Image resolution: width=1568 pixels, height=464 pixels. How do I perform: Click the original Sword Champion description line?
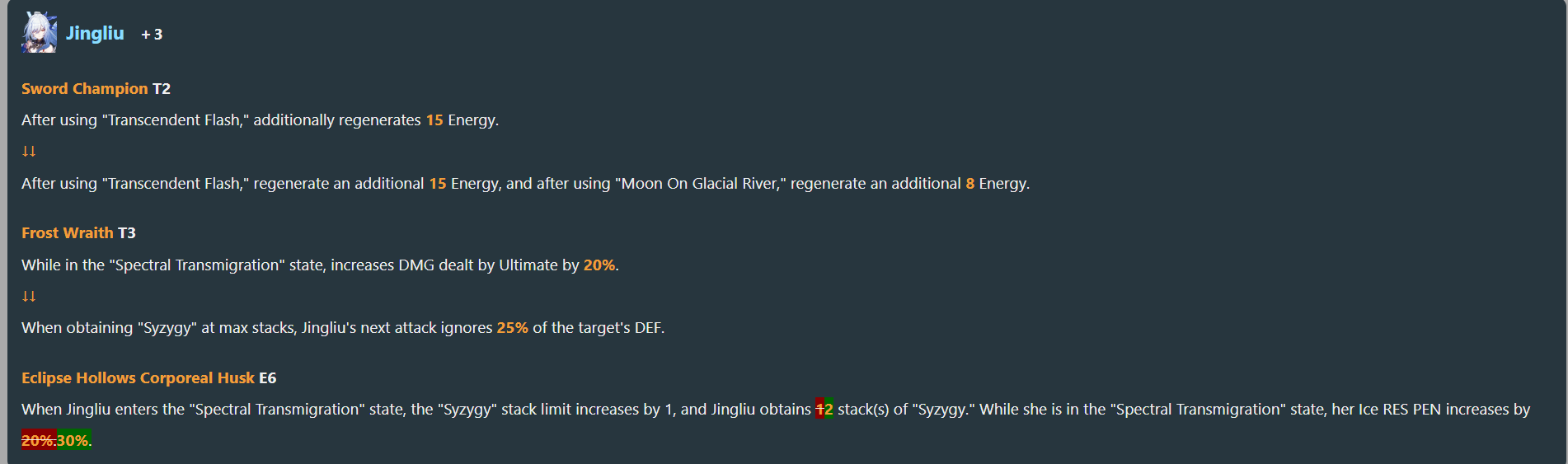coord(260,120)
